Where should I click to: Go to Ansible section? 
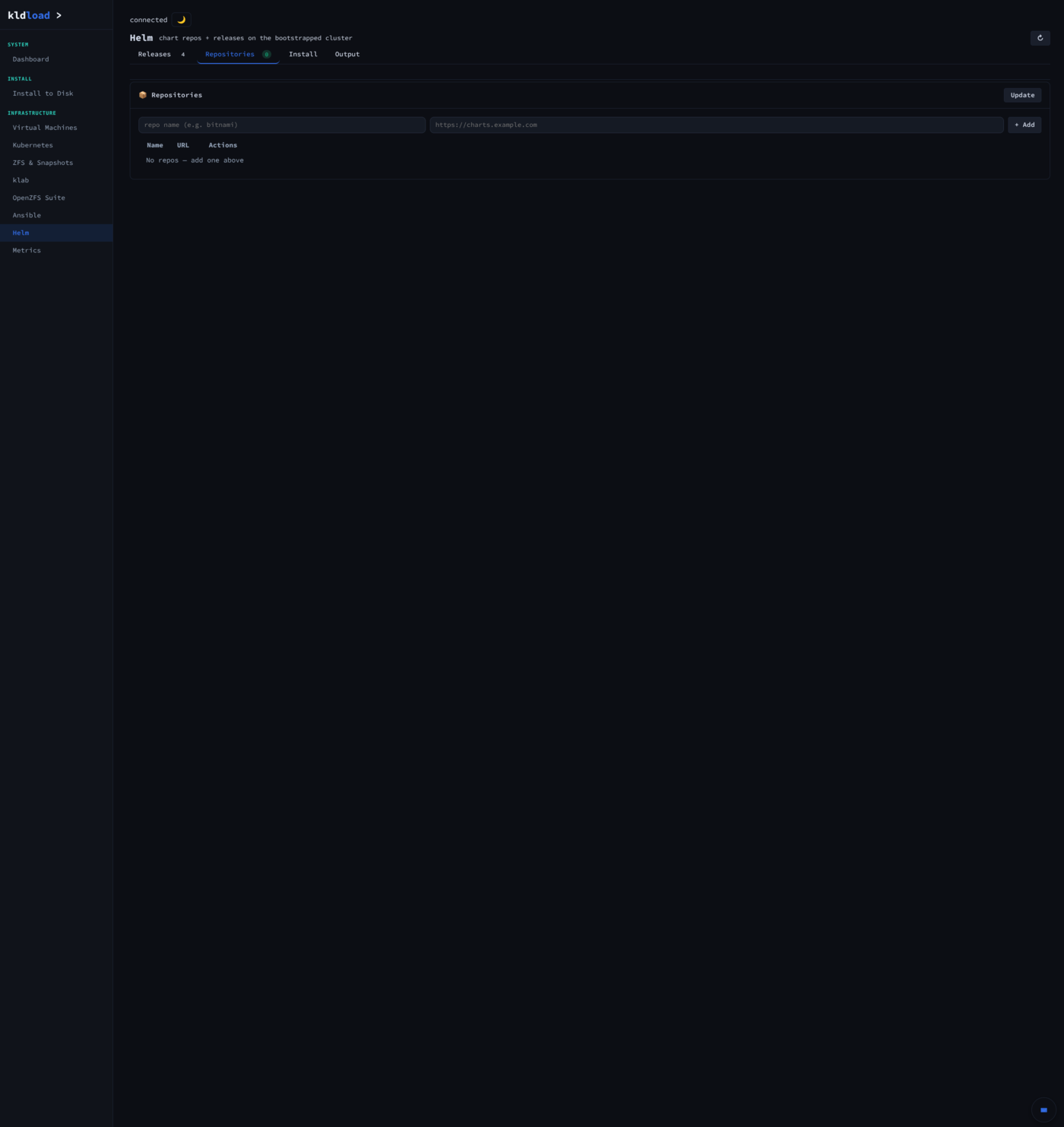56,215
